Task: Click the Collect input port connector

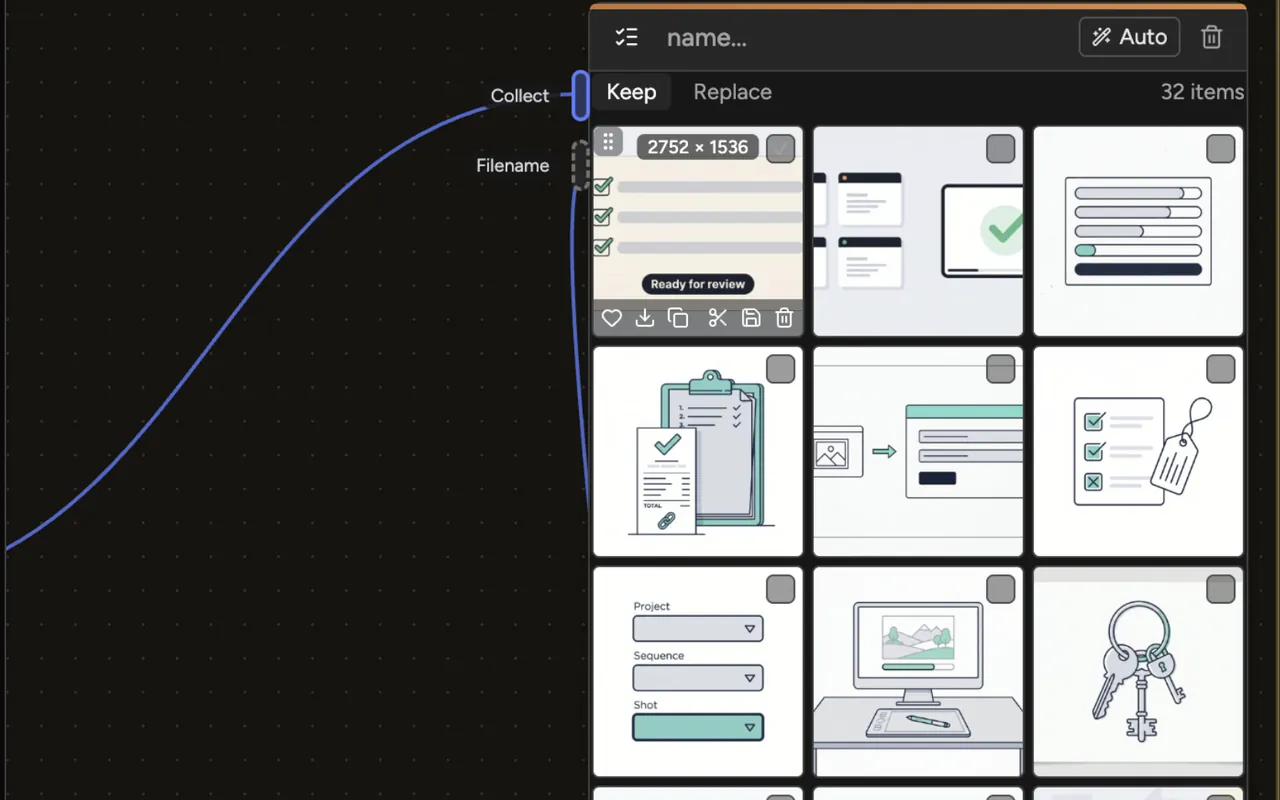Action: (x=580, y=95)
